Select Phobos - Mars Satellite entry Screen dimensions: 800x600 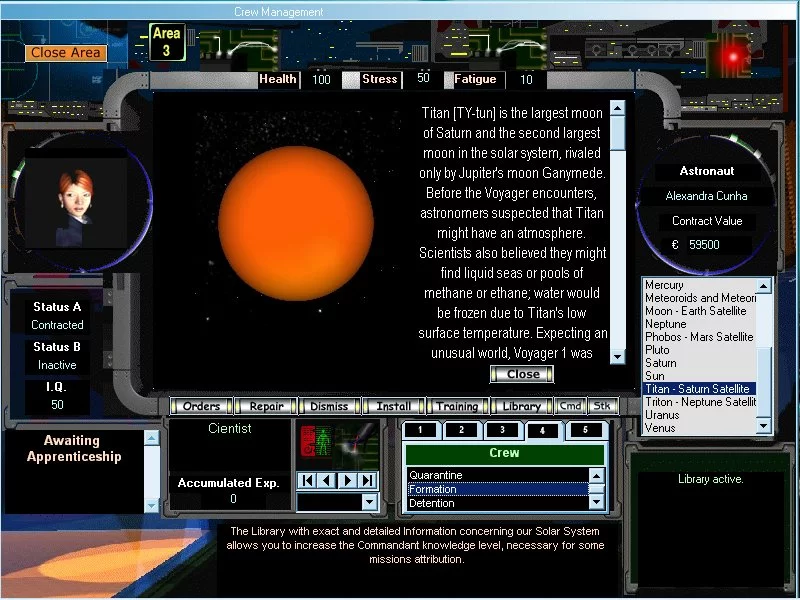[699, 337]
